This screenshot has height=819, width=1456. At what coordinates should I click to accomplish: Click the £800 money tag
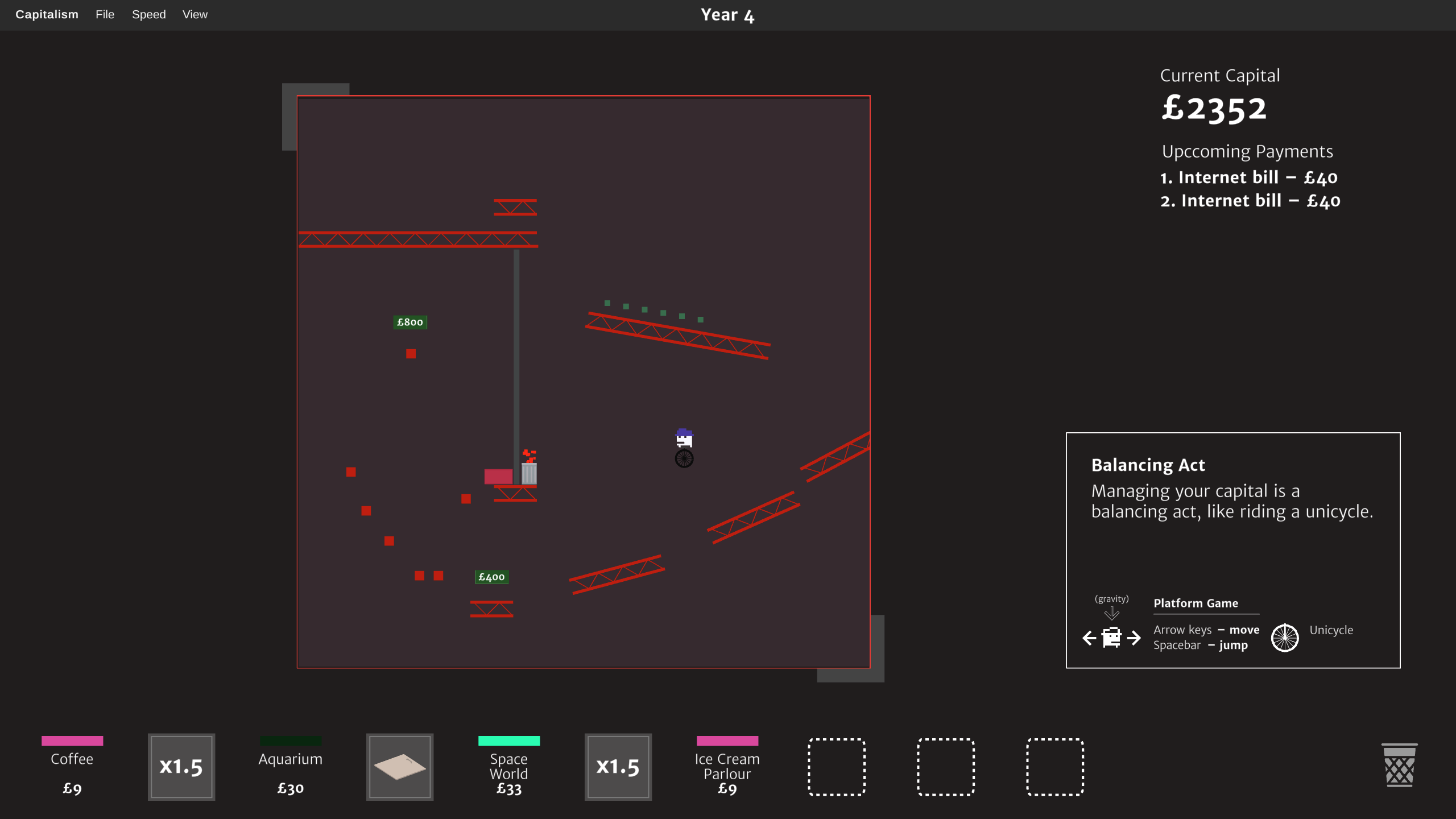click(410, 322)
